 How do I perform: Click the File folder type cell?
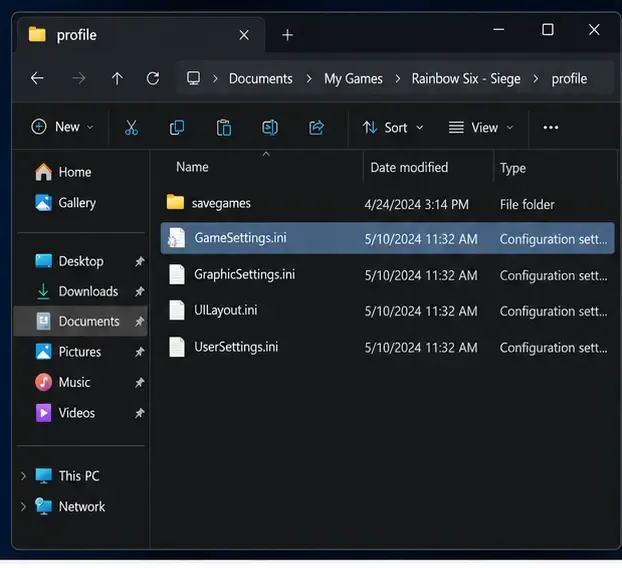(527, 205)
